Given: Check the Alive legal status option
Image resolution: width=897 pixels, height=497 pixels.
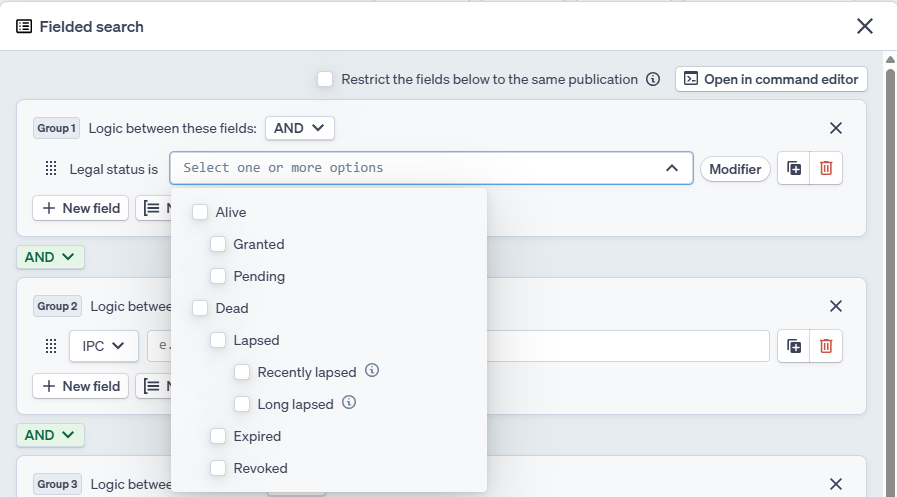Looking at the screenshot, I should pos(200,212).
